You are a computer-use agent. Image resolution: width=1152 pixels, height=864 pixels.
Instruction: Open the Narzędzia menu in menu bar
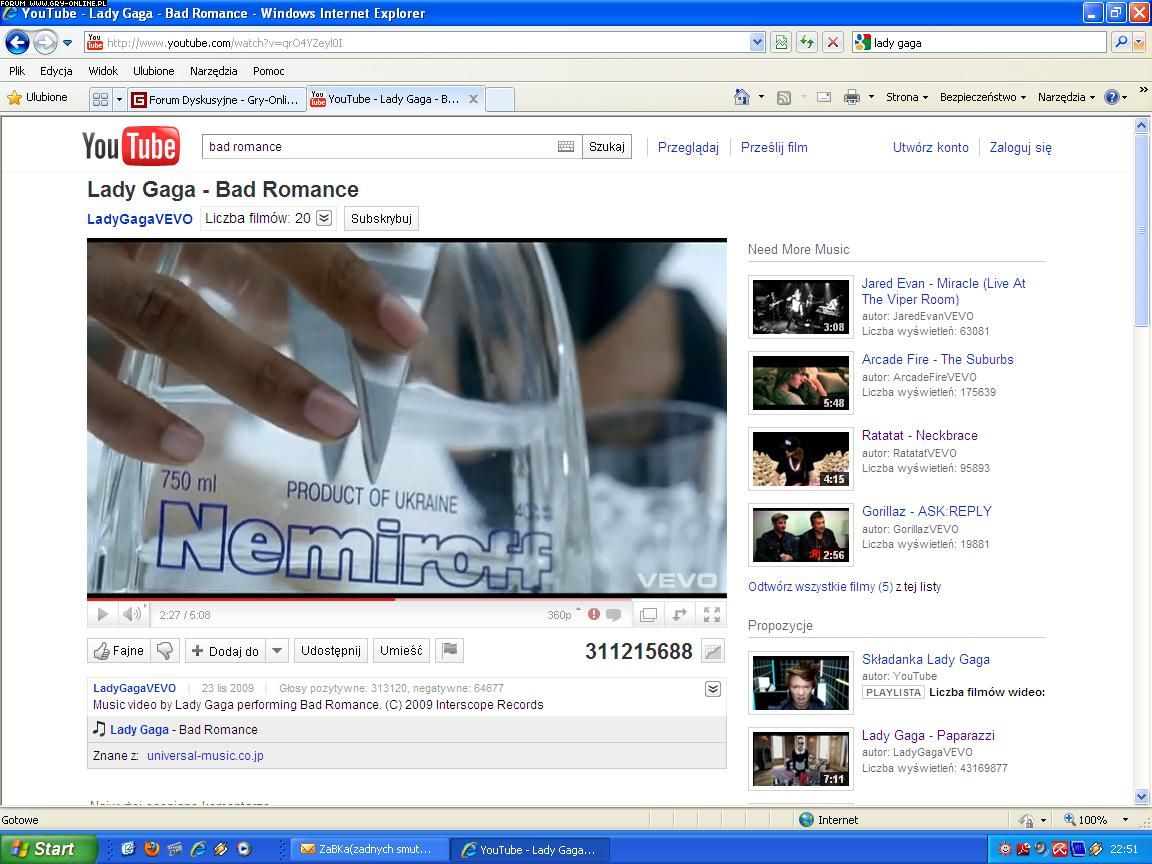[213, 71]
